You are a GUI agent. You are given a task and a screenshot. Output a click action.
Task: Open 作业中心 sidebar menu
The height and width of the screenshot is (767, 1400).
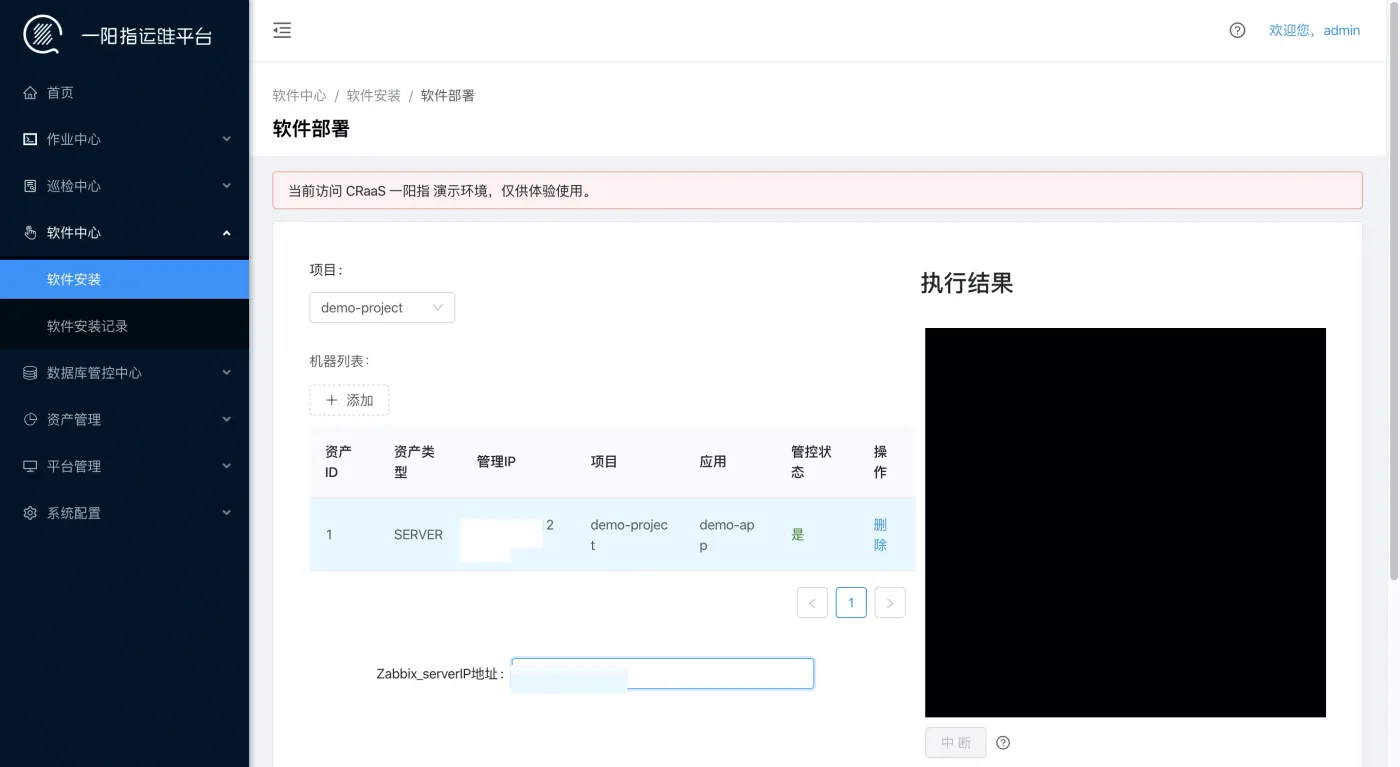(124, 139)
